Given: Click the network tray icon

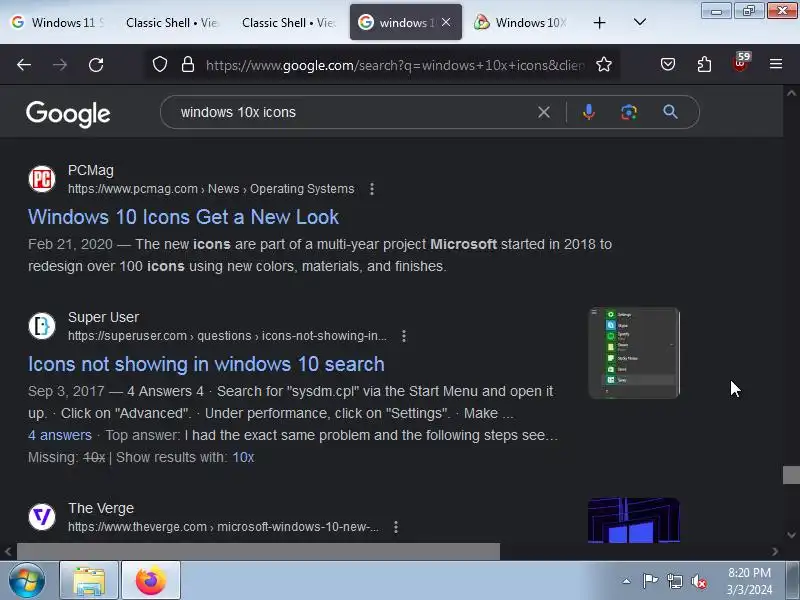Looking at the screenshot, I should (x=675, y=581).
